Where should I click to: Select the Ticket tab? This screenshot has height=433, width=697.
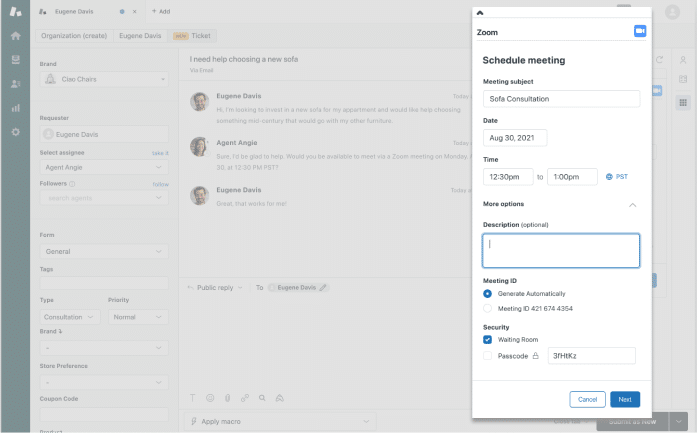click(192, 36)
